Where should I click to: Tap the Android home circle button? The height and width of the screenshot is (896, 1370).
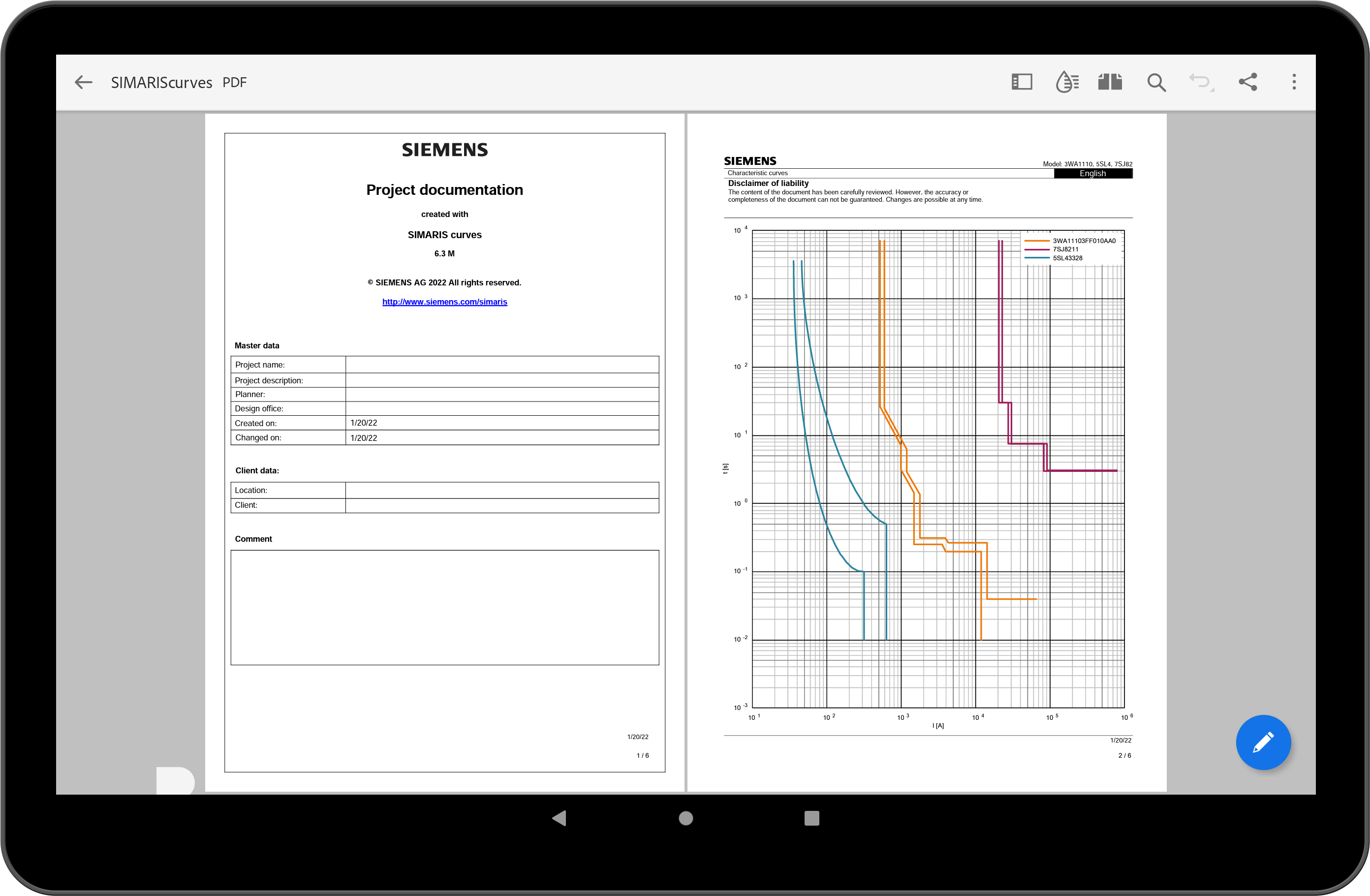pos(685,818)
